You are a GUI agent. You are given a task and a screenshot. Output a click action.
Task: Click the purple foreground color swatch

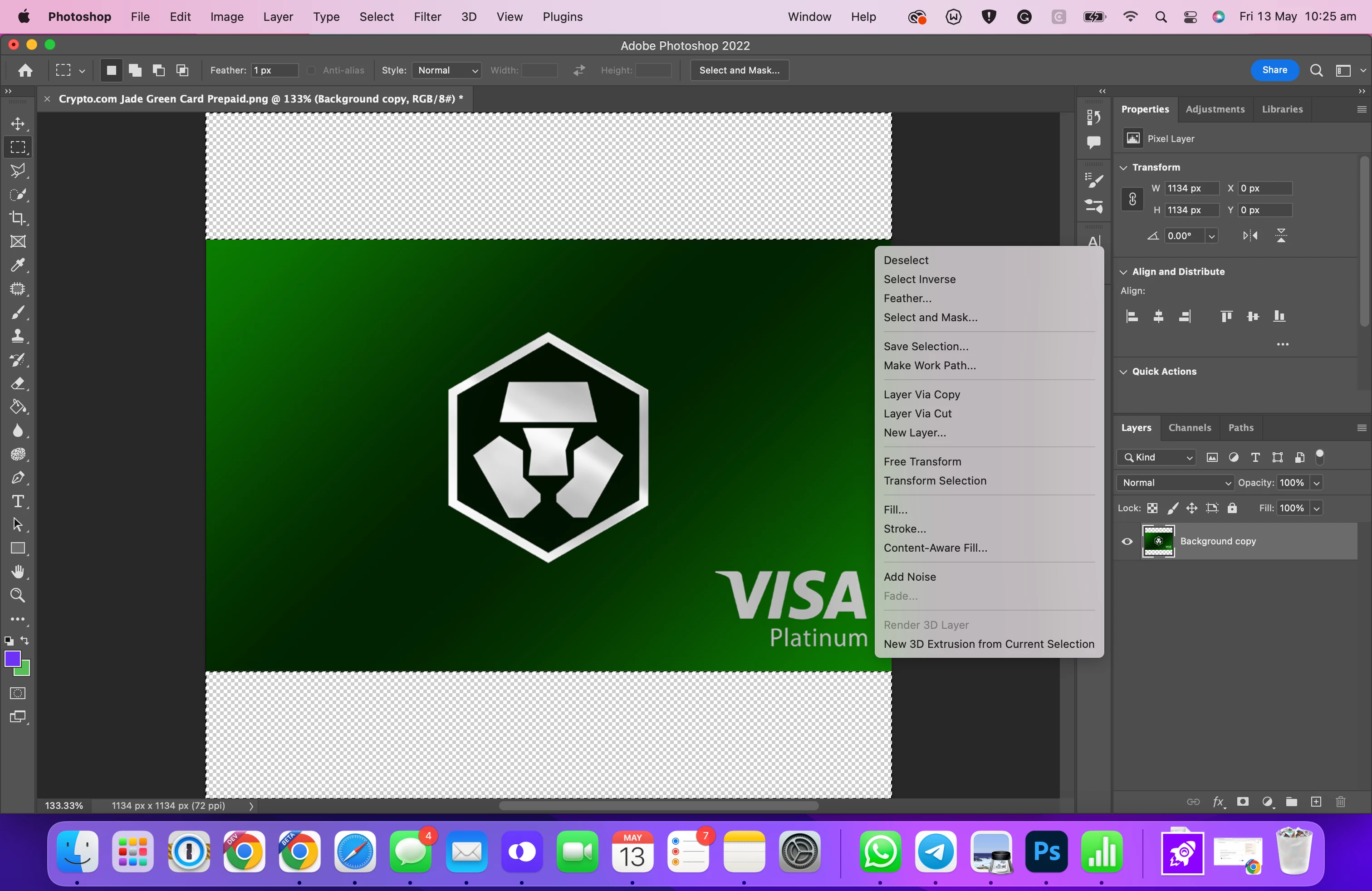tap(12, 659)
